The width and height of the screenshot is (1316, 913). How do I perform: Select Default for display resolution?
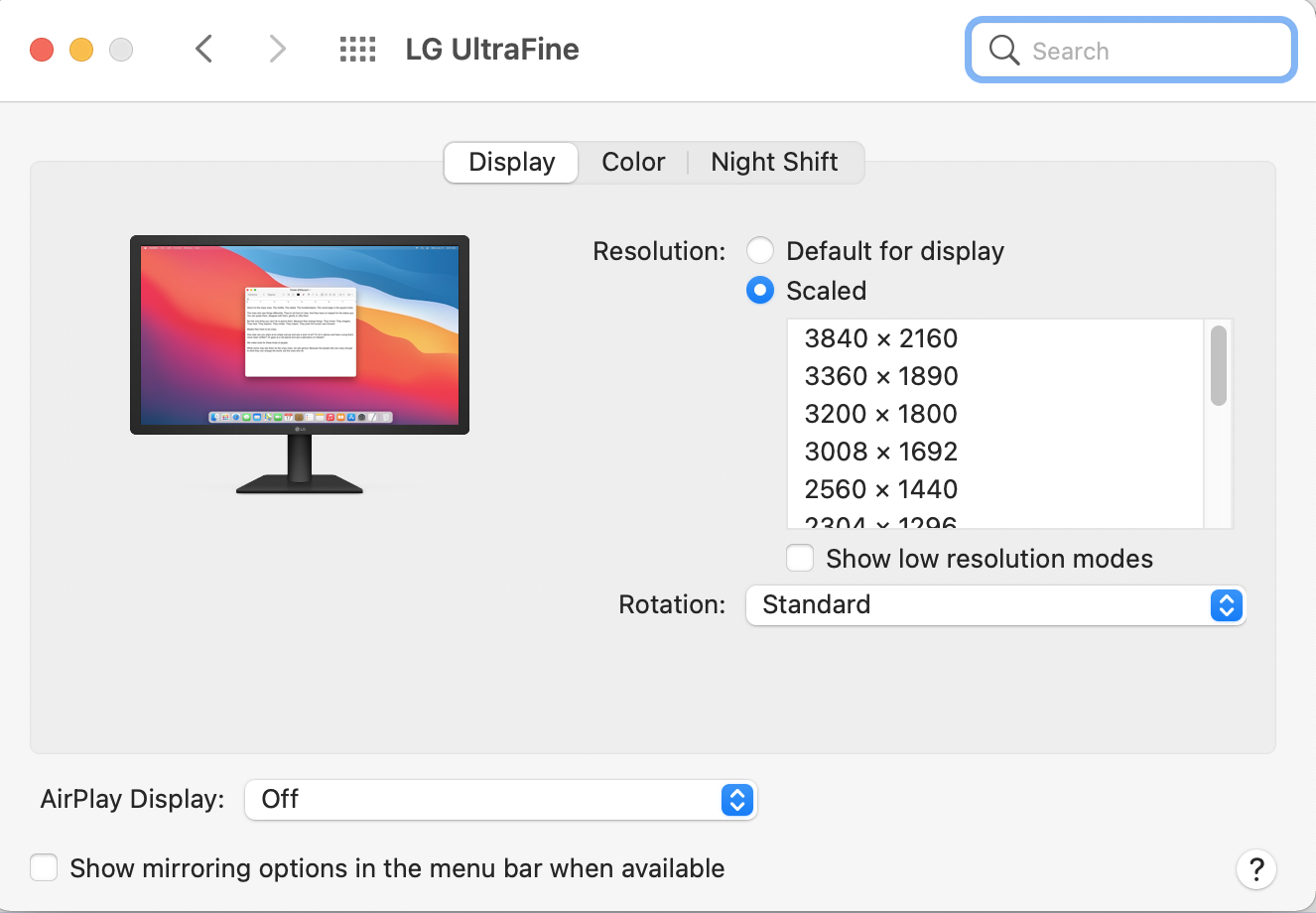click(760, 251)
